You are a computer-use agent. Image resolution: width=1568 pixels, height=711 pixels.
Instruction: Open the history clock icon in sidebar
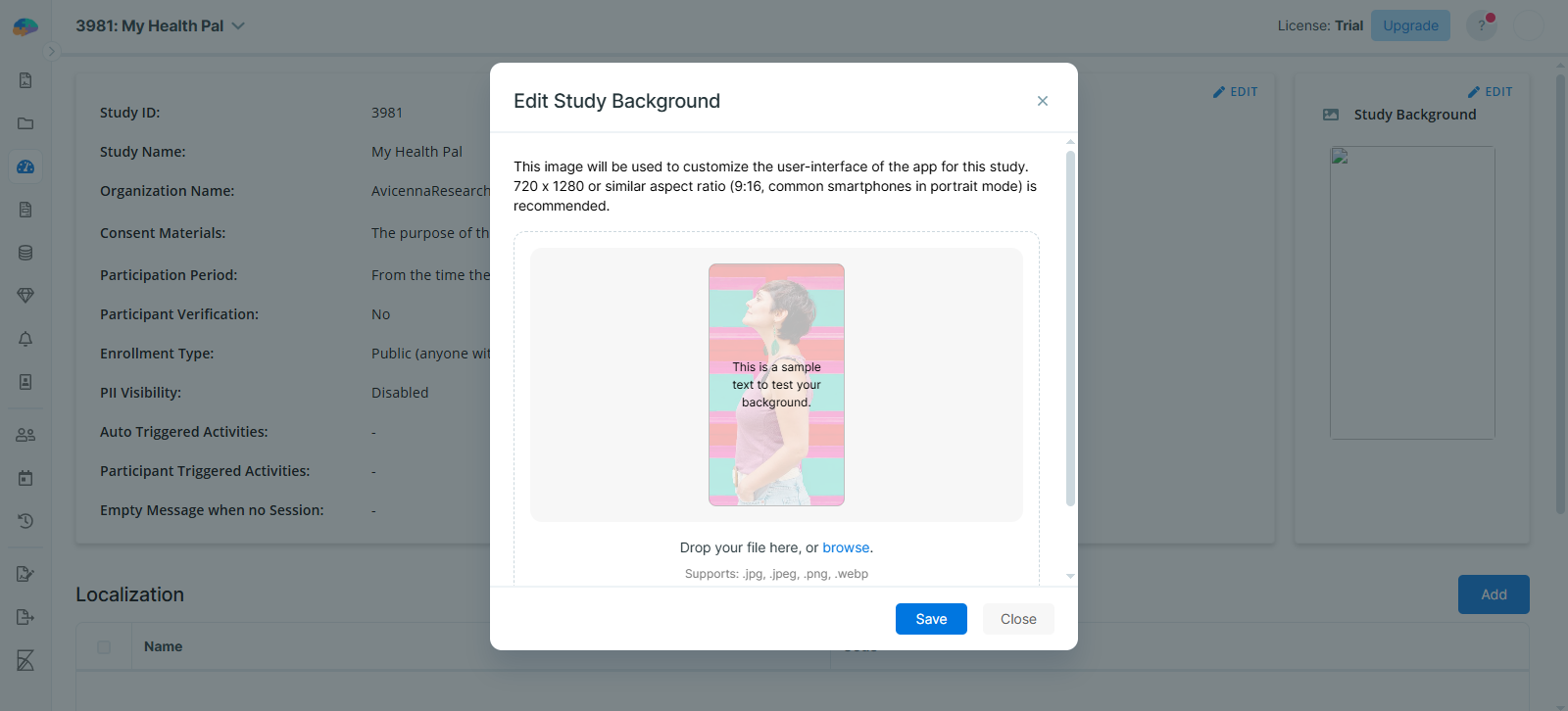pos(25,521)
